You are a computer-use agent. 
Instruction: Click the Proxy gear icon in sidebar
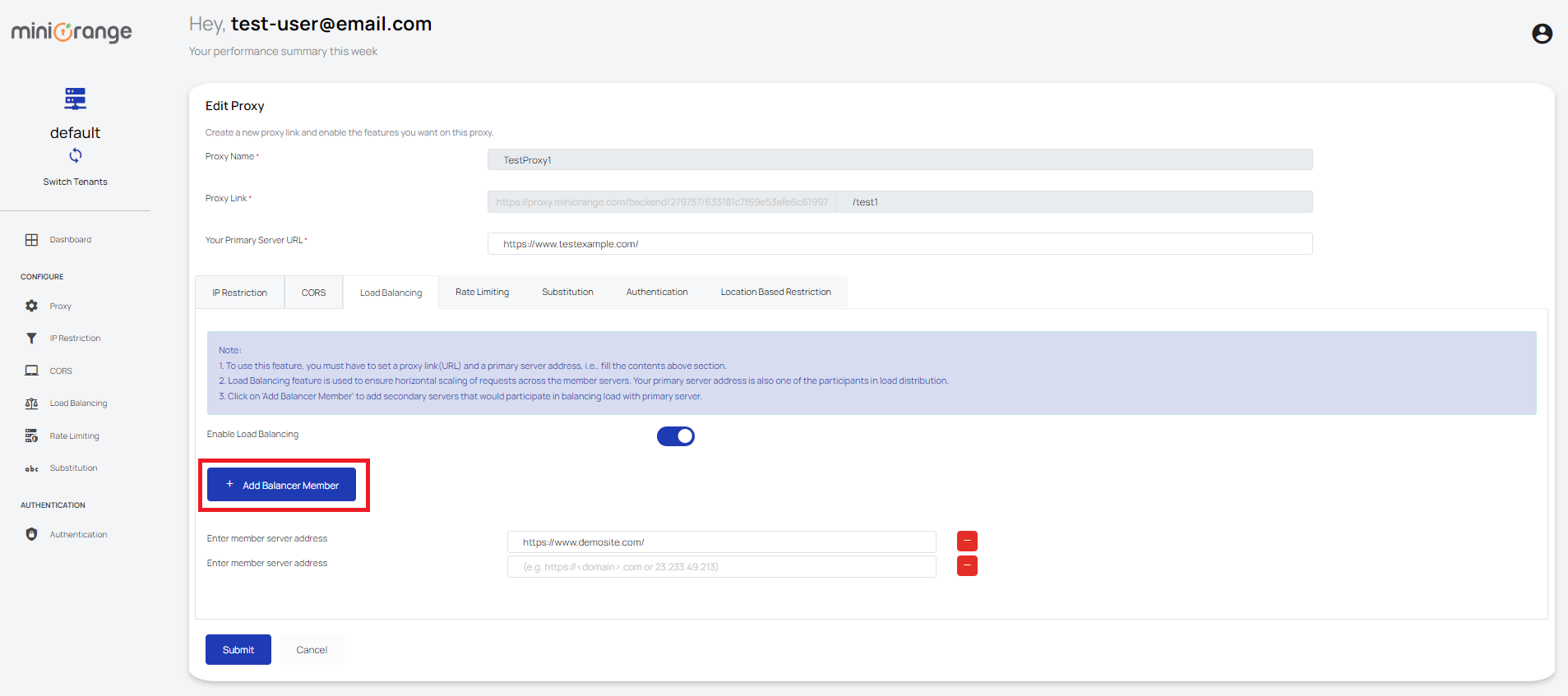click(31, 306)
